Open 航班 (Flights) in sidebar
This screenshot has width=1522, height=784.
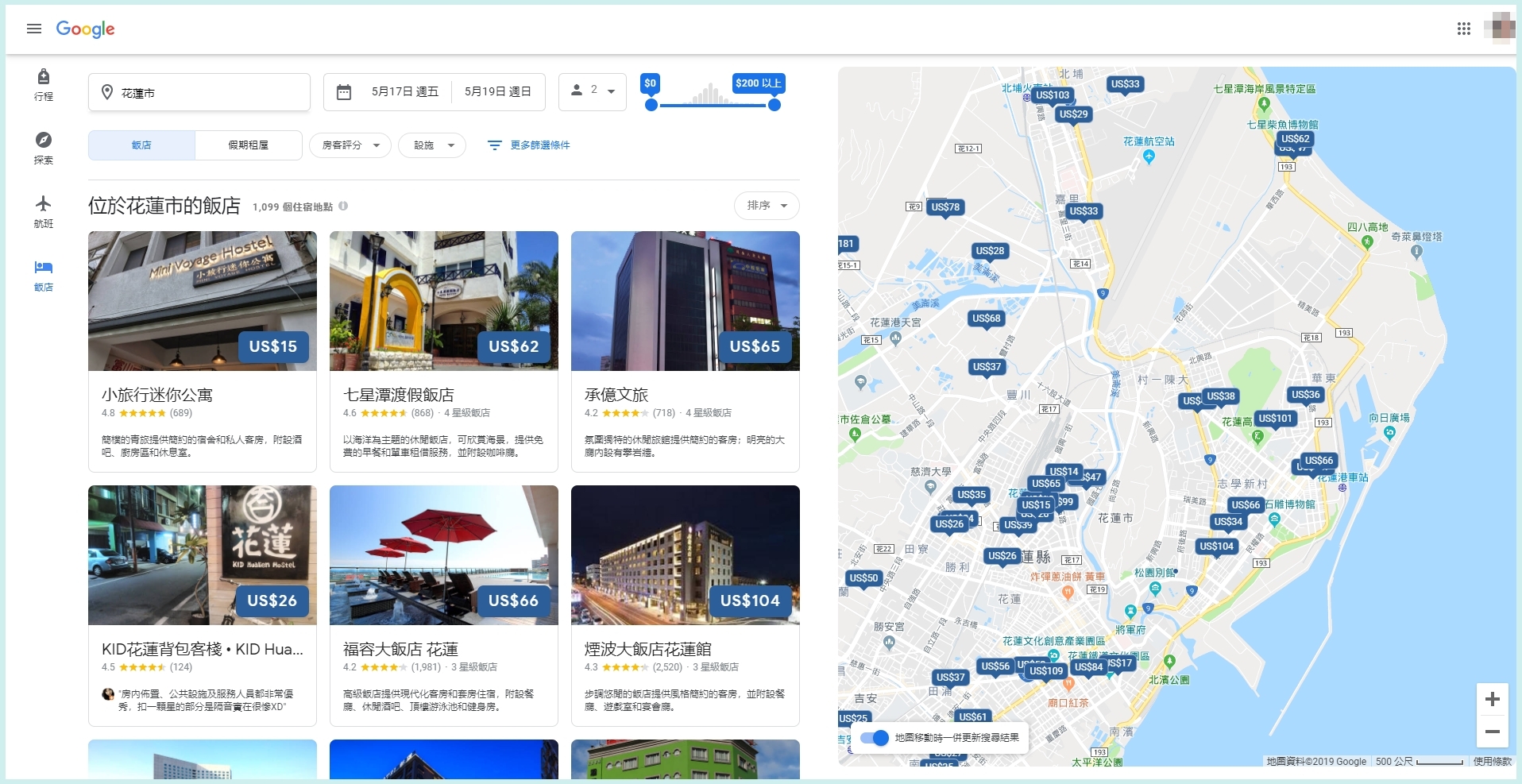pyautogui.click(x=44, y=212)
